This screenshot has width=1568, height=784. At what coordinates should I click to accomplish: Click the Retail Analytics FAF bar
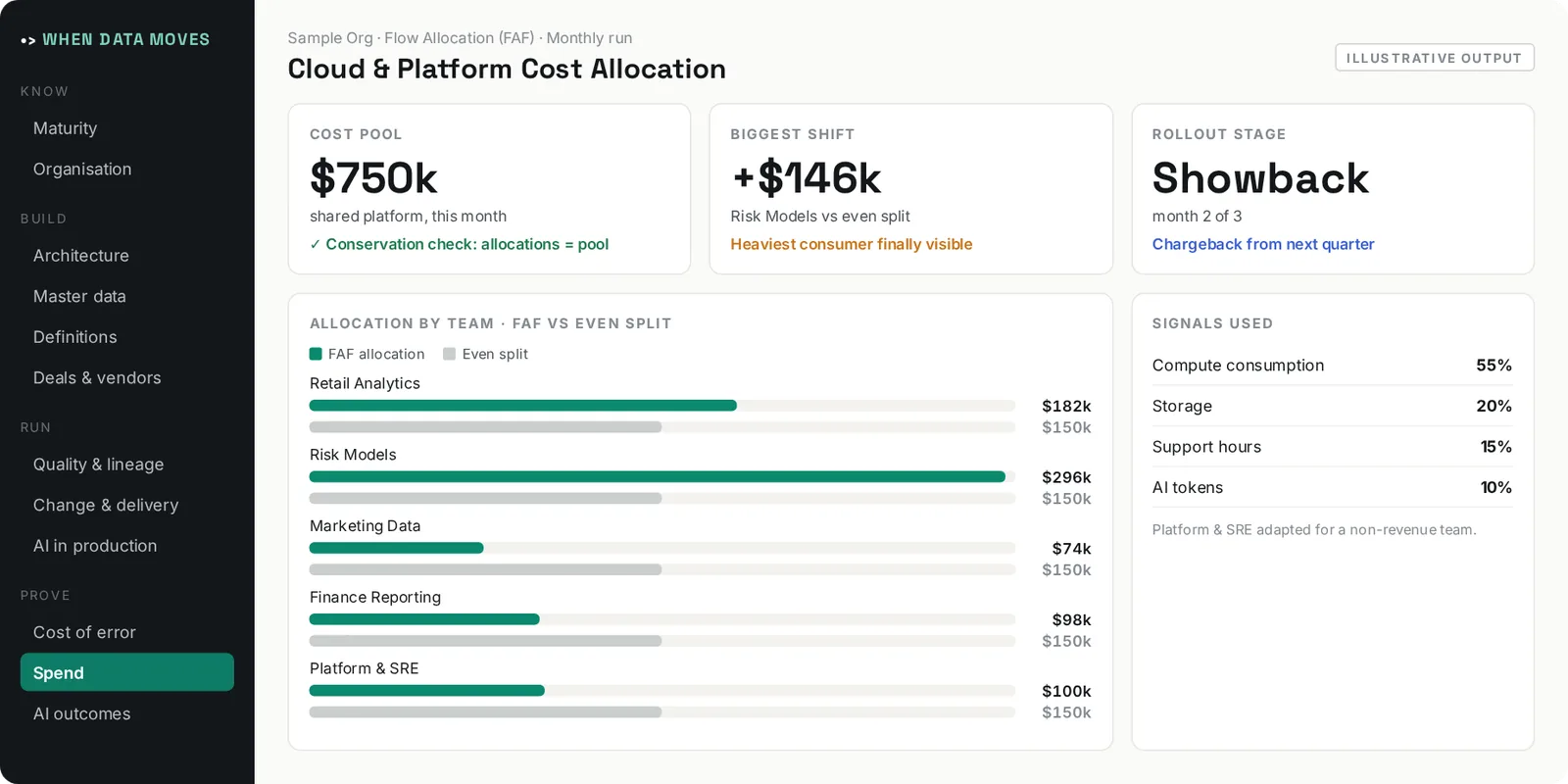click(523, 406)
